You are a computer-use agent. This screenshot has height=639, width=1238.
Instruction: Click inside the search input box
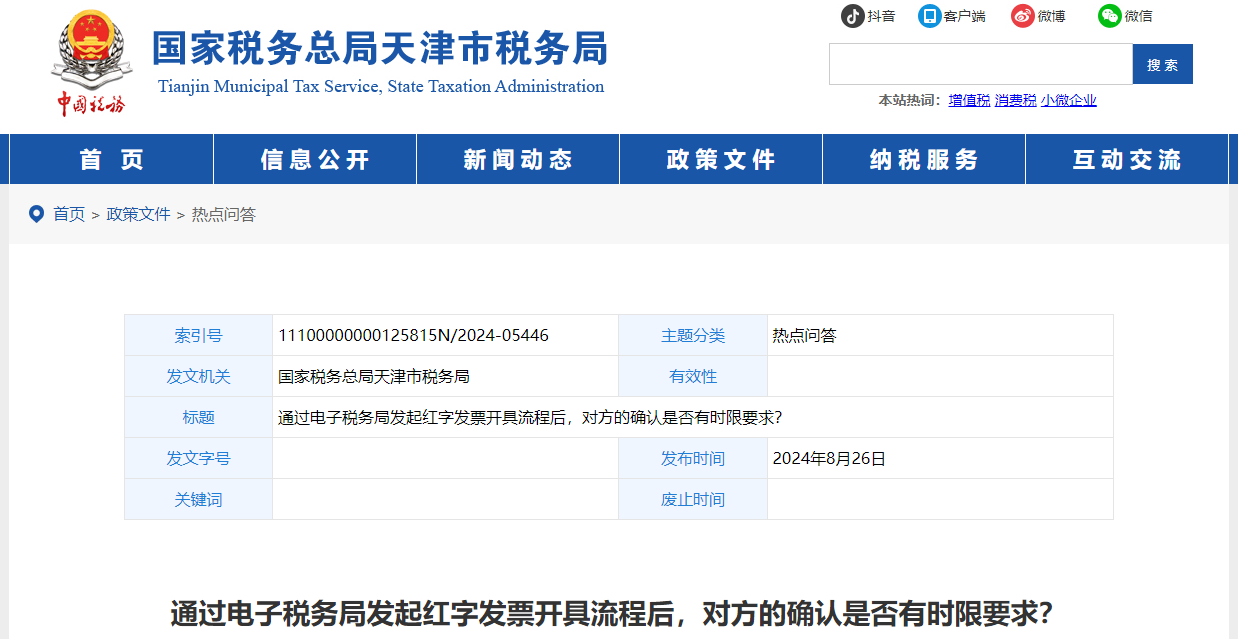coord(980,63)
